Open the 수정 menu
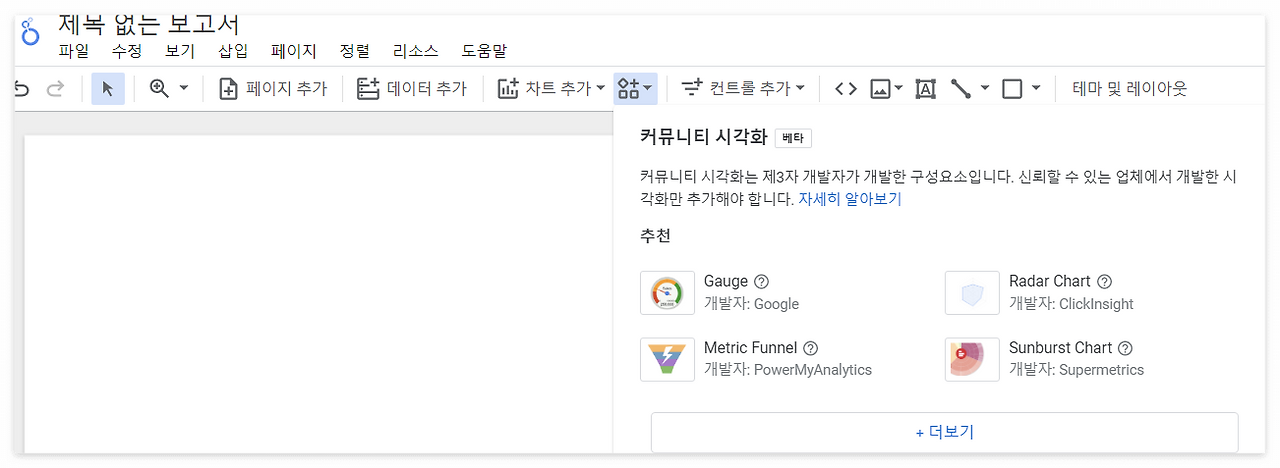This screenshot has height=468, width=1280. pos(127,51)
